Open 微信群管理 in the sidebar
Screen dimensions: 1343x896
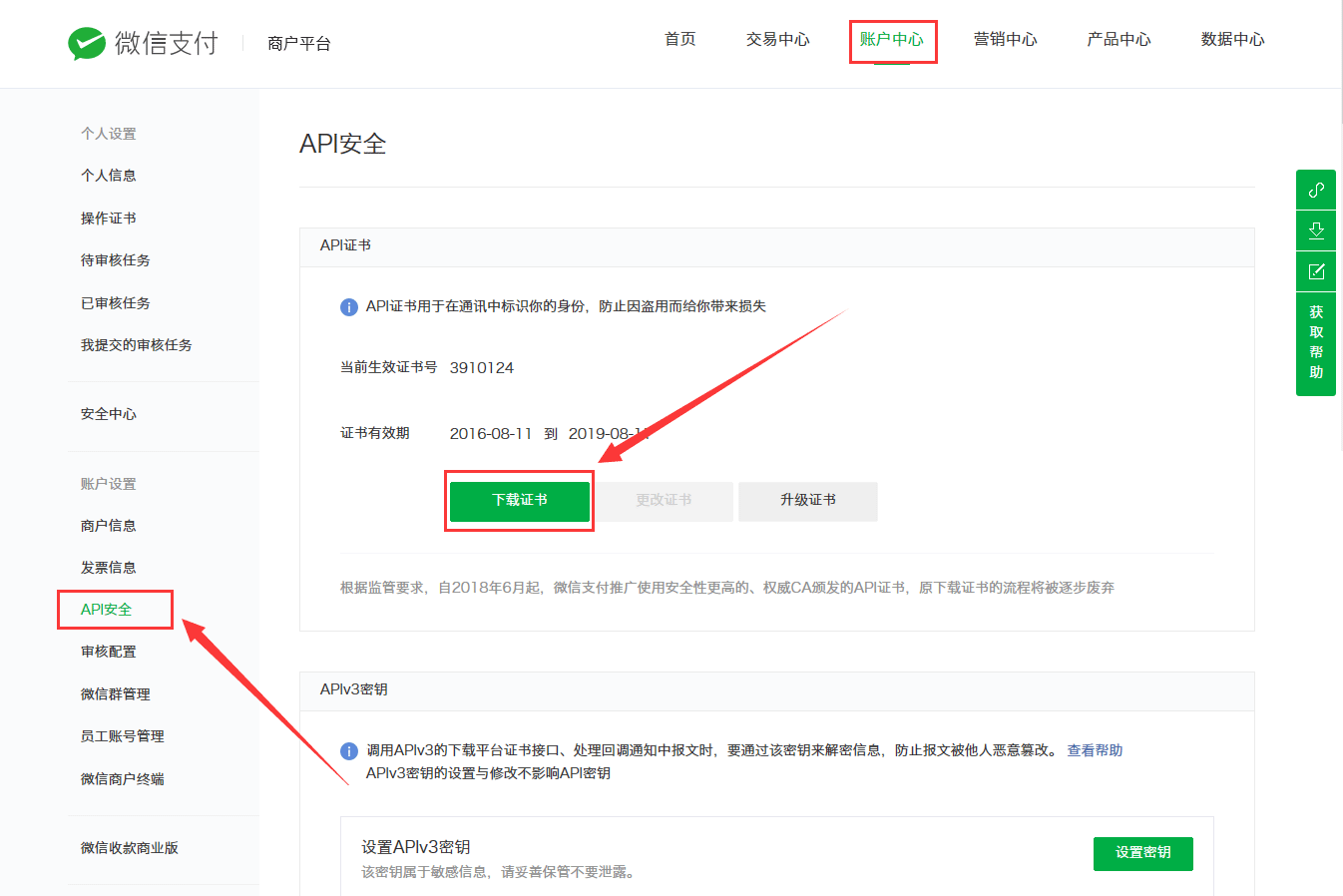(x=116, y=694)
